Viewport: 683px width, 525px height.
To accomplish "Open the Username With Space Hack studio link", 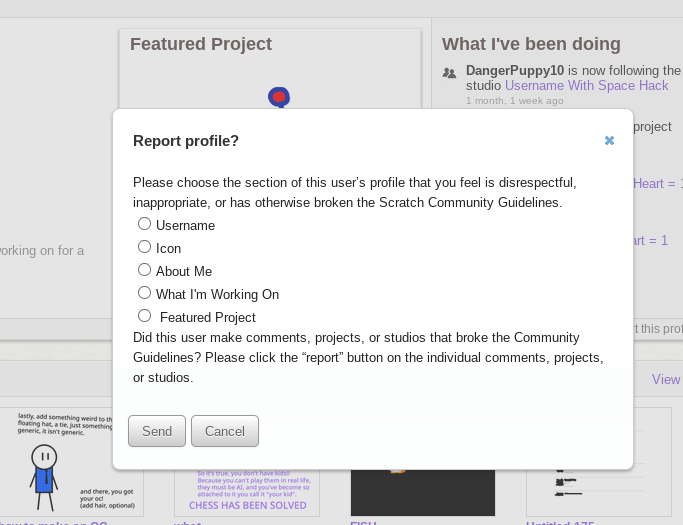I will (586, 86).
